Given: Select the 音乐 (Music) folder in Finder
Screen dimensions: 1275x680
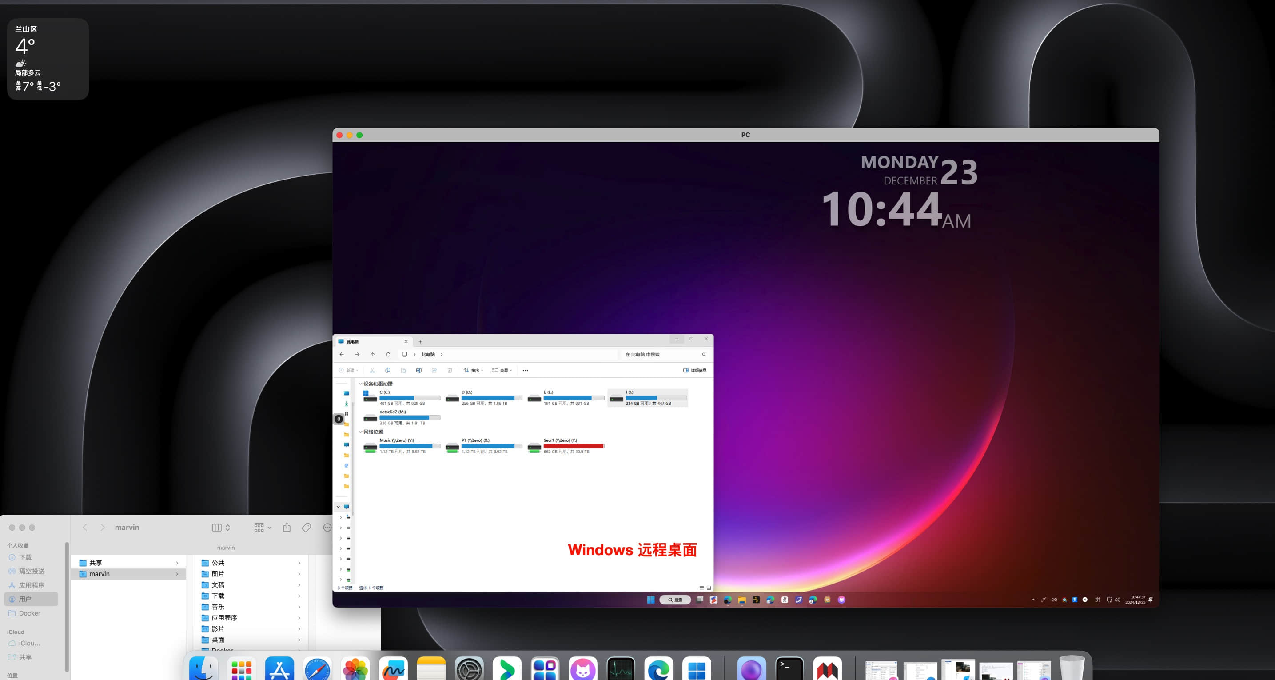Looking at the screenshot, I should [x=251, y=607].
